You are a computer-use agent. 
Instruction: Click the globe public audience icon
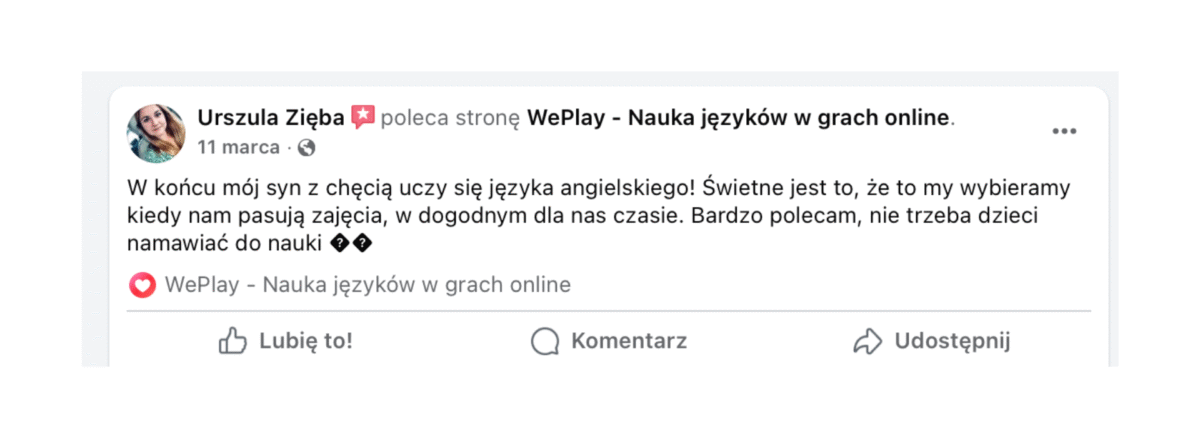[x=307, y=148]
